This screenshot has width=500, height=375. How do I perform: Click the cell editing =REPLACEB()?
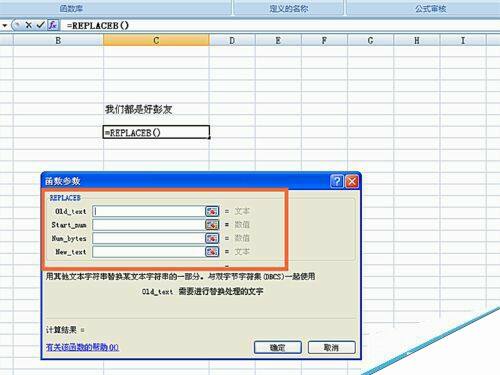156,132
